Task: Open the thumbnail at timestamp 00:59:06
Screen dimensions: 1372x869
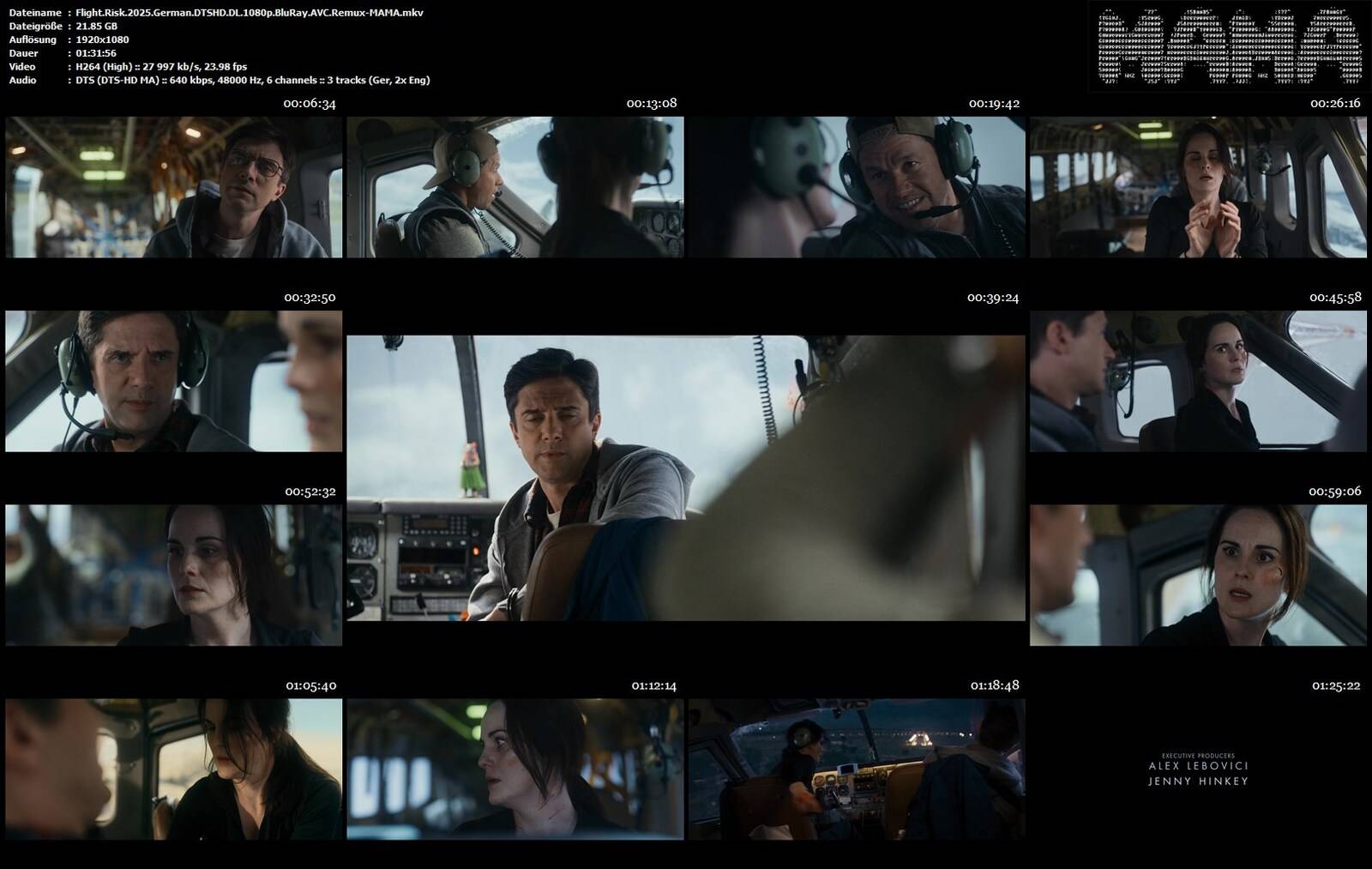Action: click(1198, 575)
